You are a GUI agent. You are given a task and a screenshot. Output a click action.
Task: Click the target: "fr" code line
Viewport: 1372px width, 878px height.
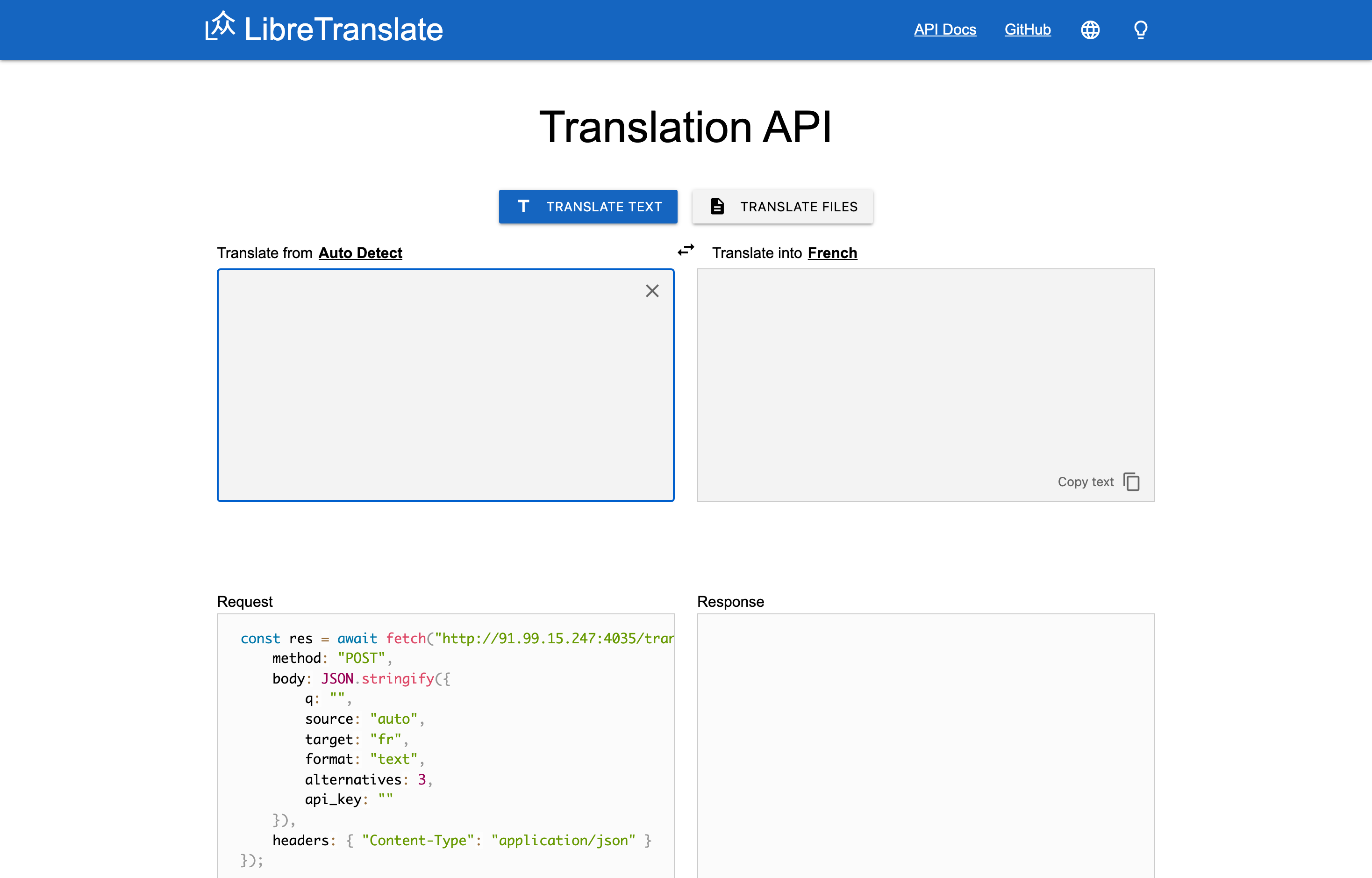click(x=357, y=740)
